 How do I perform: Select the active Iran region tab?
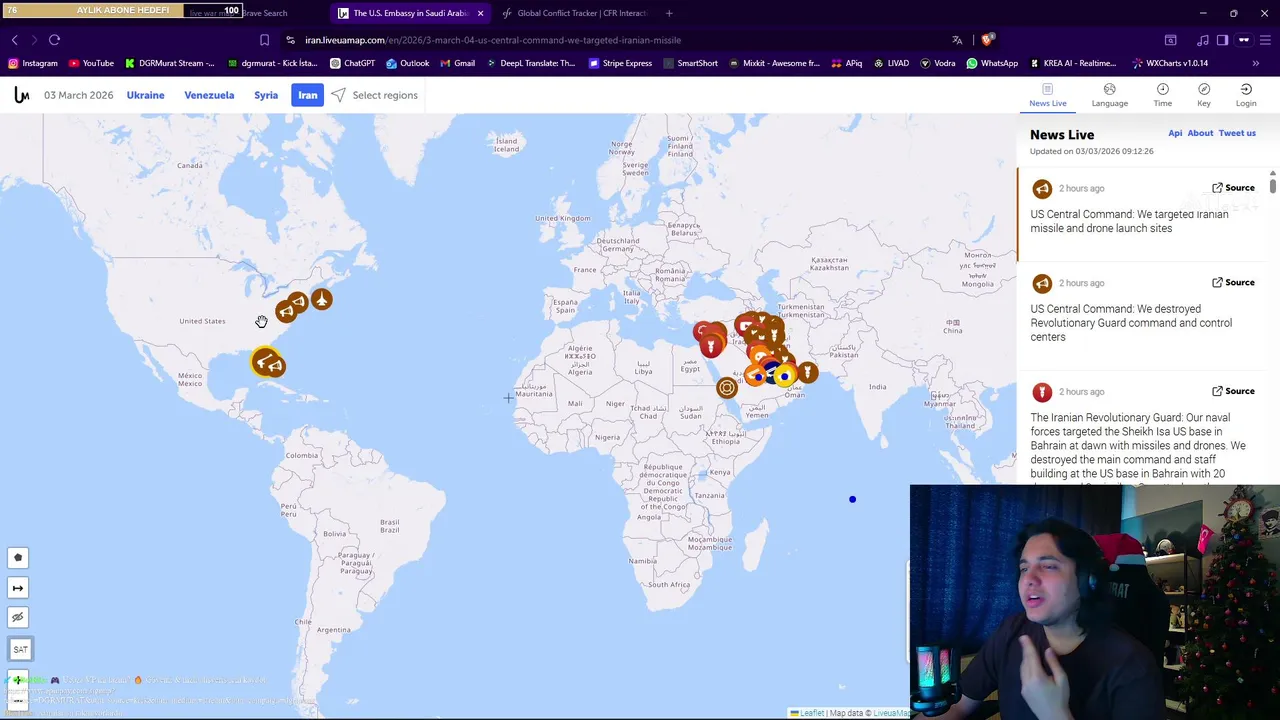pyautogui.click(x=307, y=95)
